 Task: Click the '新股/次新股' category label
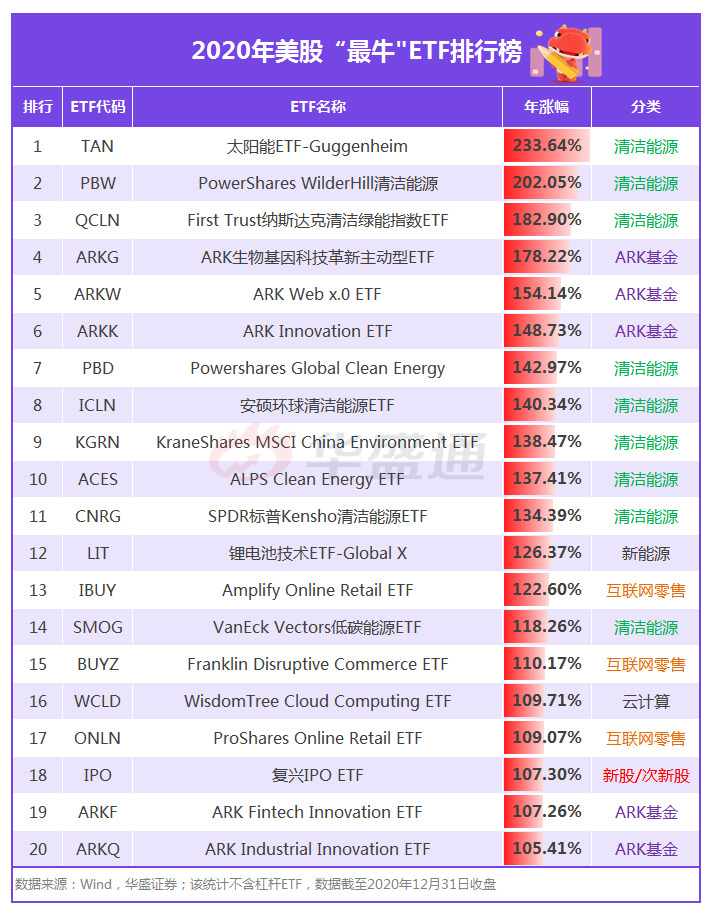pyautogui.click(x=646, y=775)
